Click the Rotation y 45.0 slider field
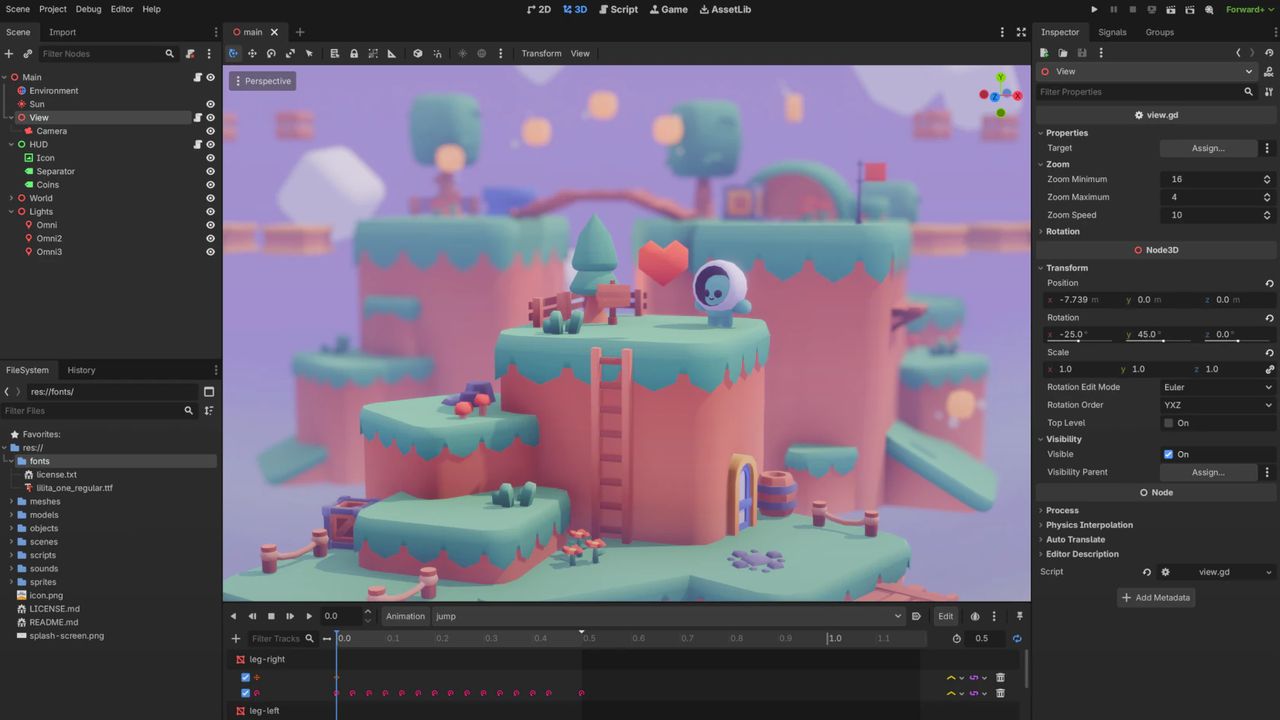 tap(1160, 334)
